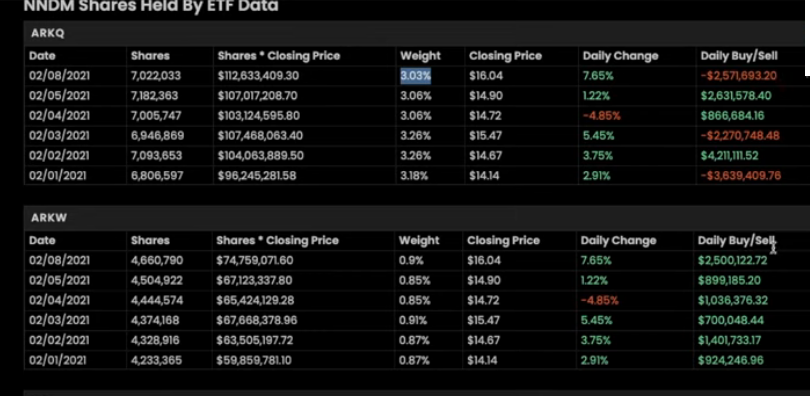Click the ARKW shares value 4,660,790

[x=157, y=260]
